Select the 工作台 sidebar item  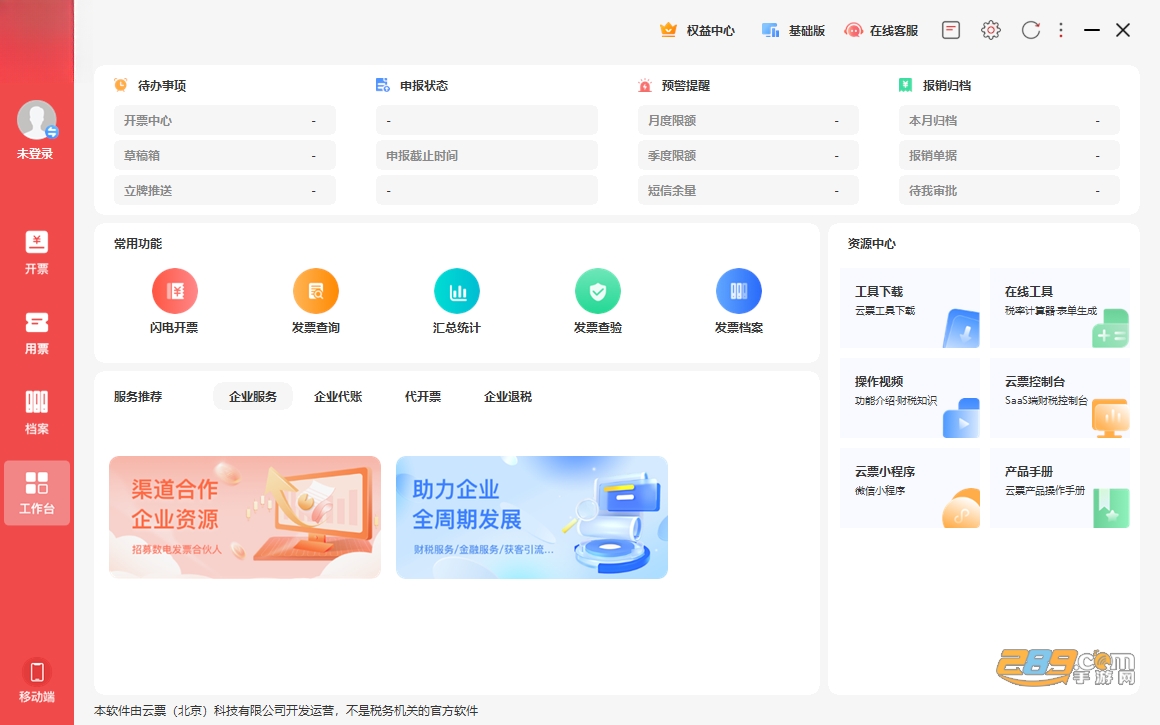[x=36, y=493]
